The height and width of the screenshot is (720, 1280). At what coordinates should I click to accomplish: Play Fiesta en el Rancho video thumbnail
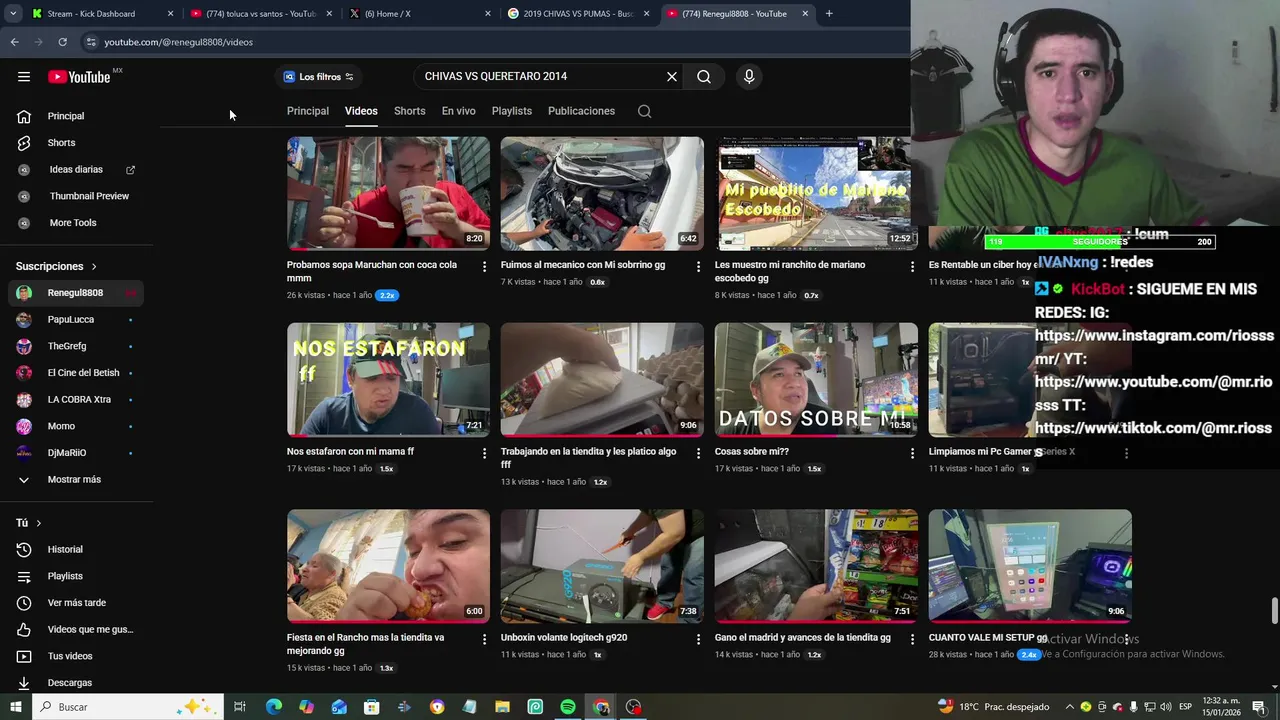click(x=388, y=566)
